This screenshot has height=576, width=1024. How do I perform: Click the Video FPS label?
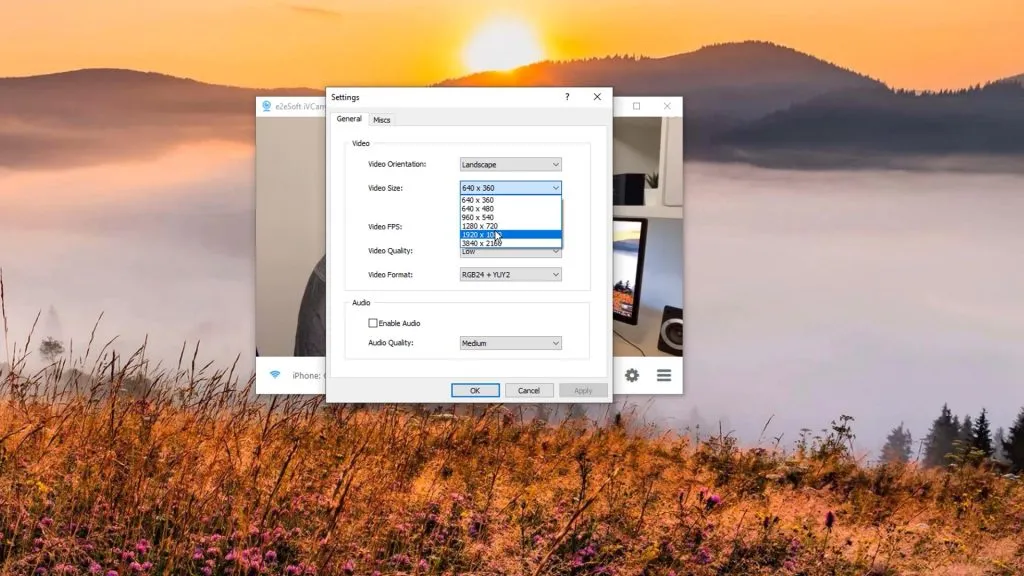(385, 227)
